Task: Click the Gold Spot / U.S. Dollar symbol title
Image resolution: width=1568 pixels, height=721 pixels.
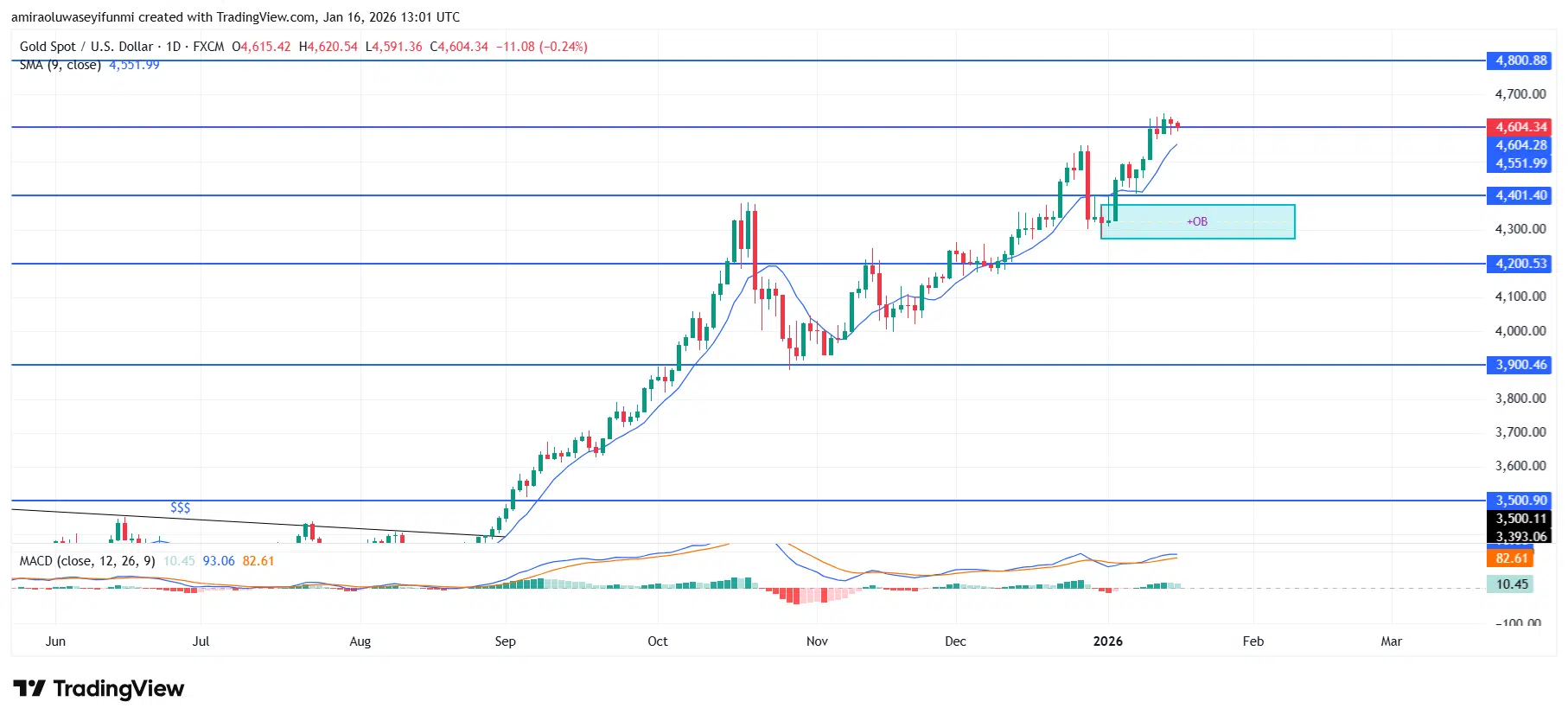Action: [x=86, y=47]
